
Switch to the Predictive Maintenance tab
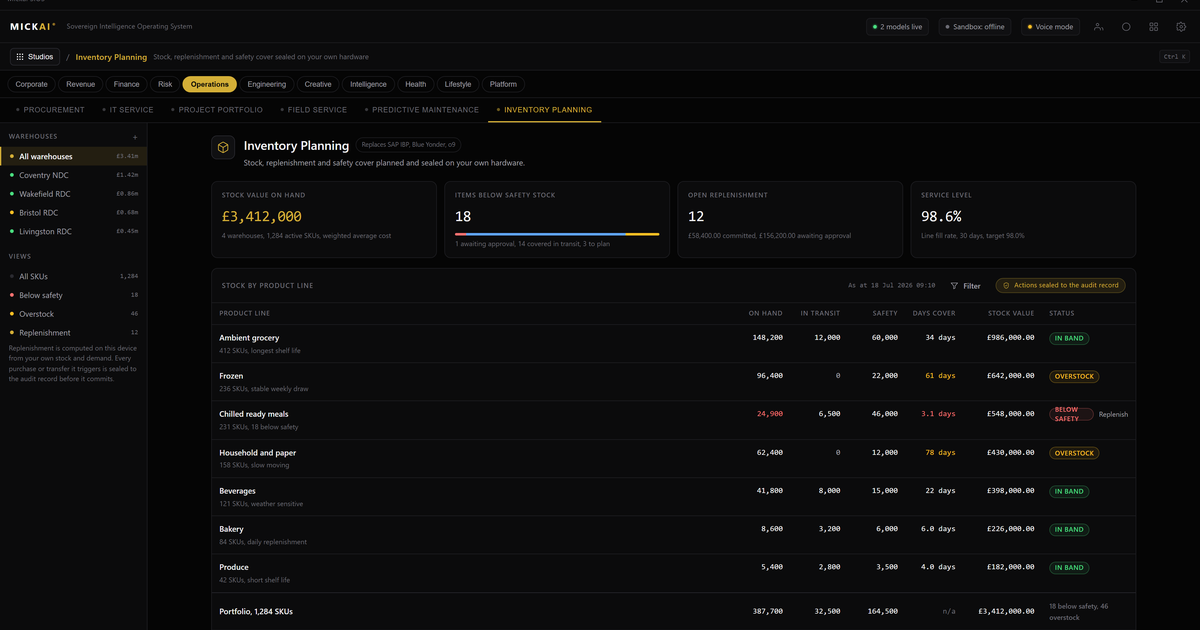pyautogui.click(x=422, y=110)
